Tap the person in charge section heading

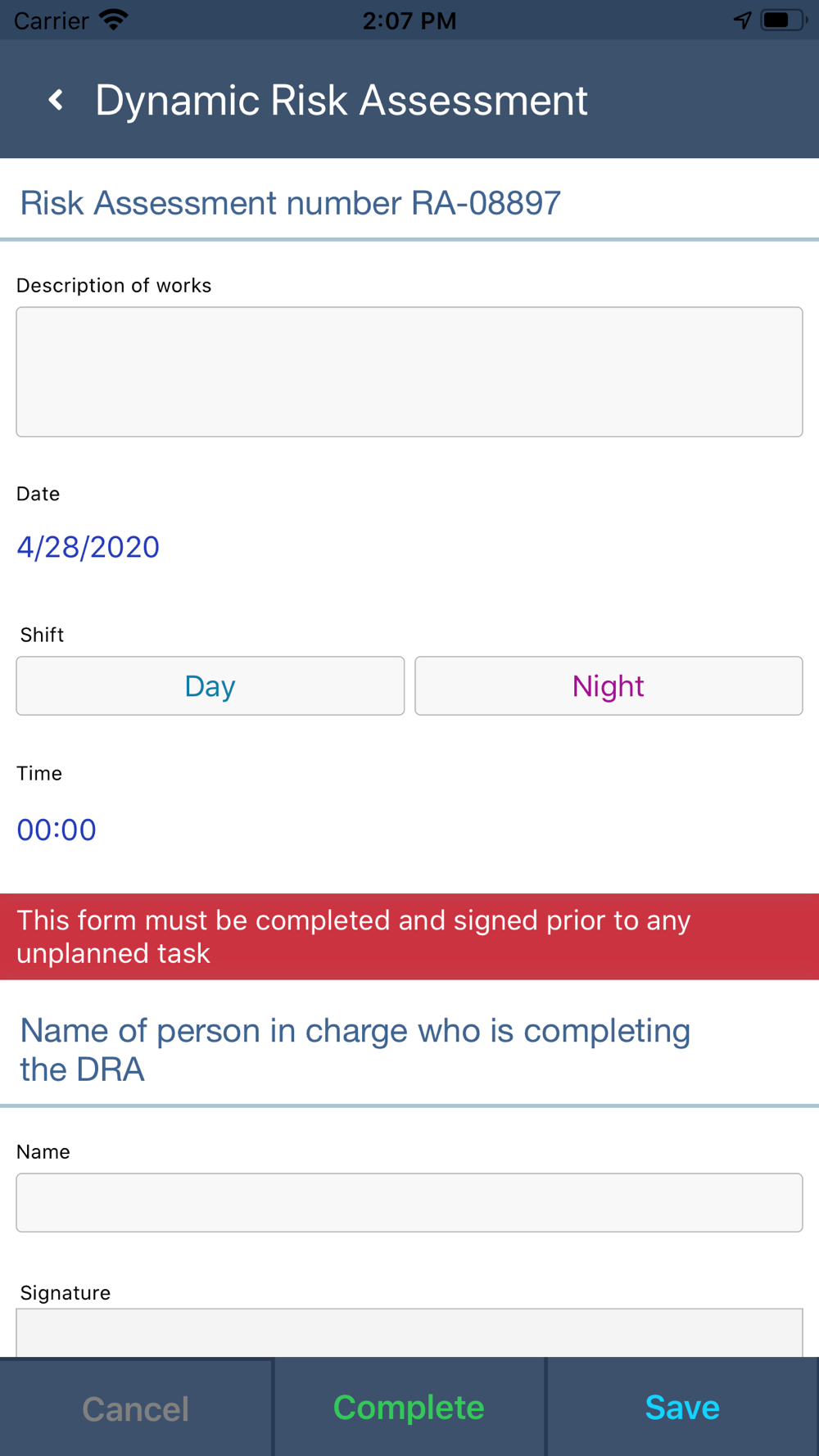click(355, 1050)
